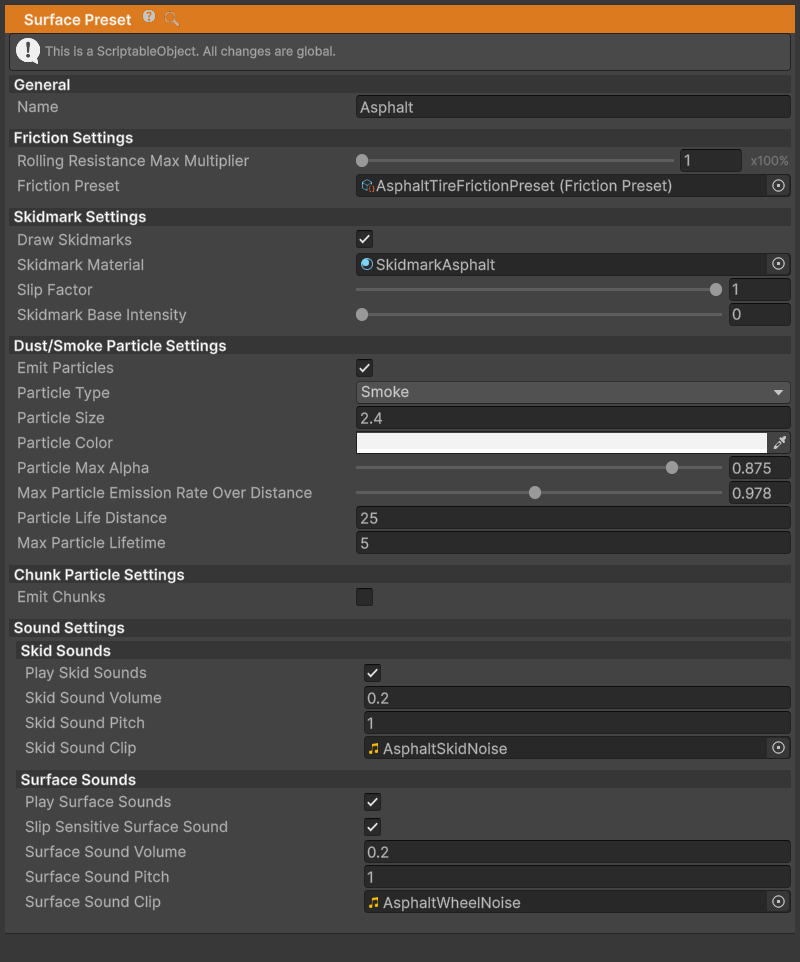Viewport: 800px width, 962px height.
Task: Click the Particle Max Alpha value 0.875
Action: pyautogui.click(x=760, y=468)
